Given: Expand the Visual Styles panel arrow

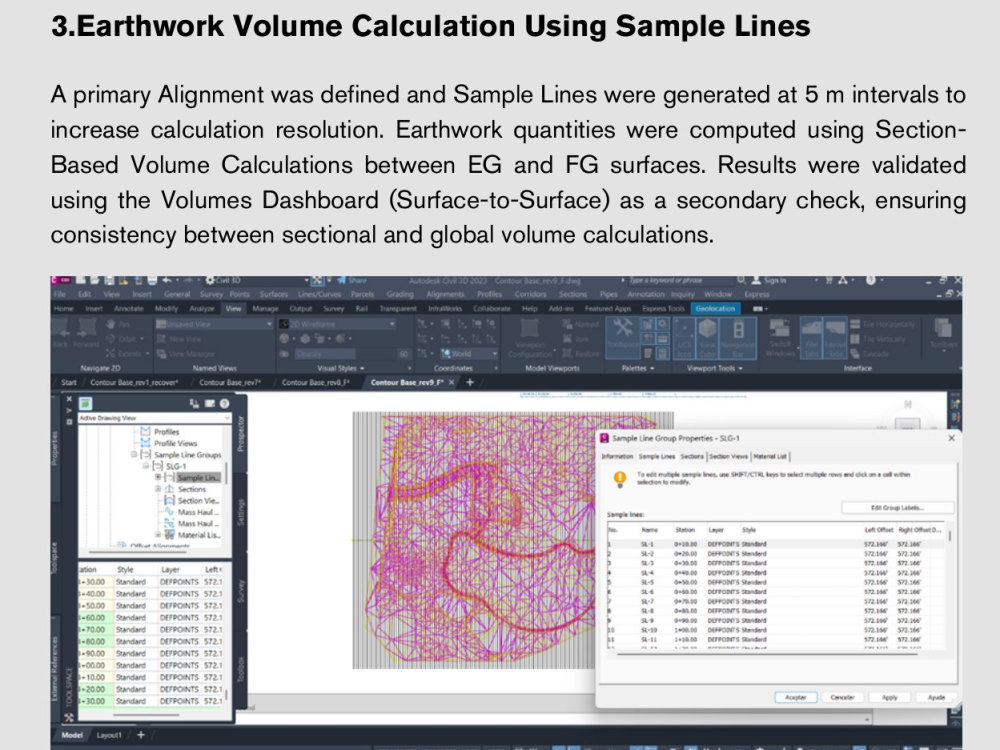Looking at the screenshot, I should point(362,369).
